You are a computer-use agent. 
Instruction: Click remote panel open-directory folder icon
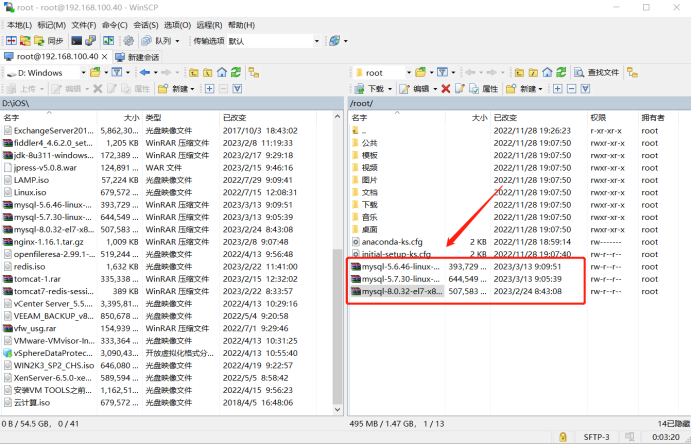[421, 72]
